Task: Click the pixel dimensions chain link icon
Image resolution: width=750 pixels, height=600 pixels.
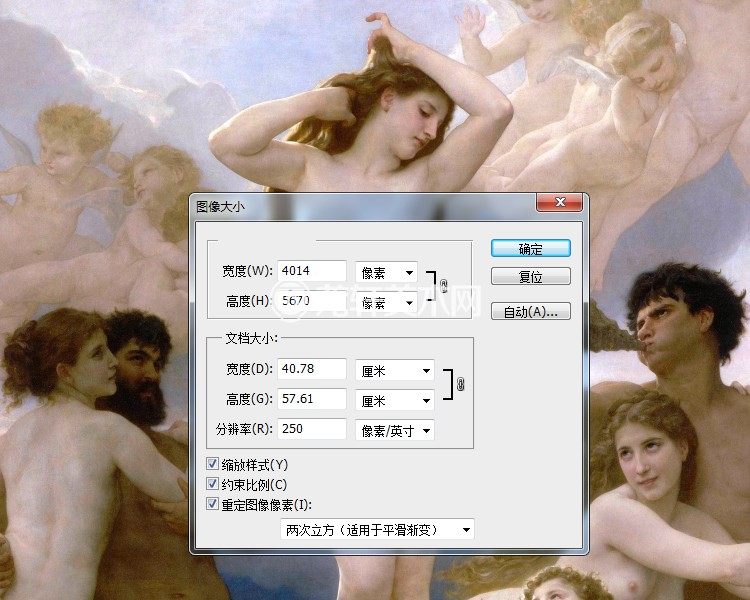Action: (x=443, y=286)
